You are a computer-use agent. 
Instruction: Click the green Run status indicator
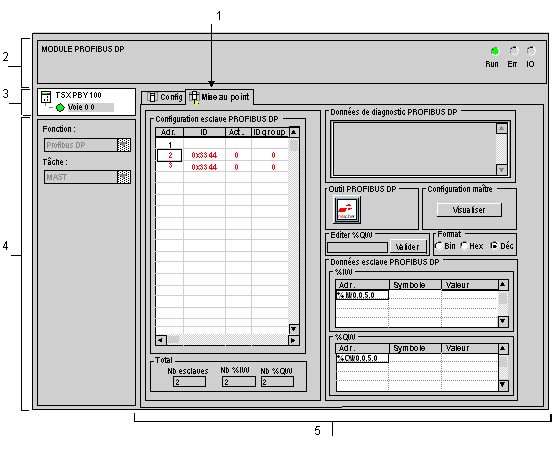[495, 51]
